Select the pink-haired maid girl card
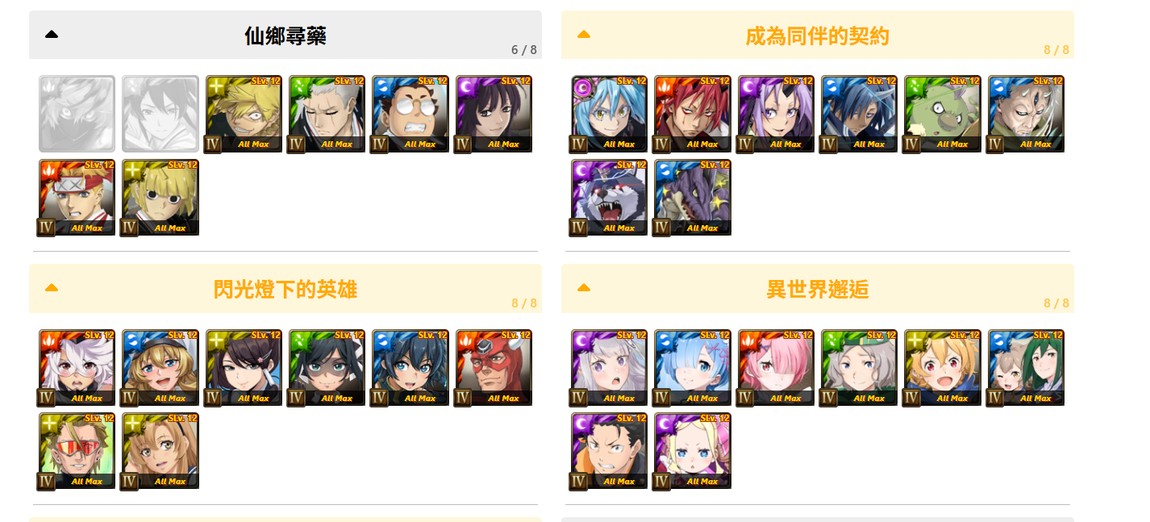 pos(776,368)
